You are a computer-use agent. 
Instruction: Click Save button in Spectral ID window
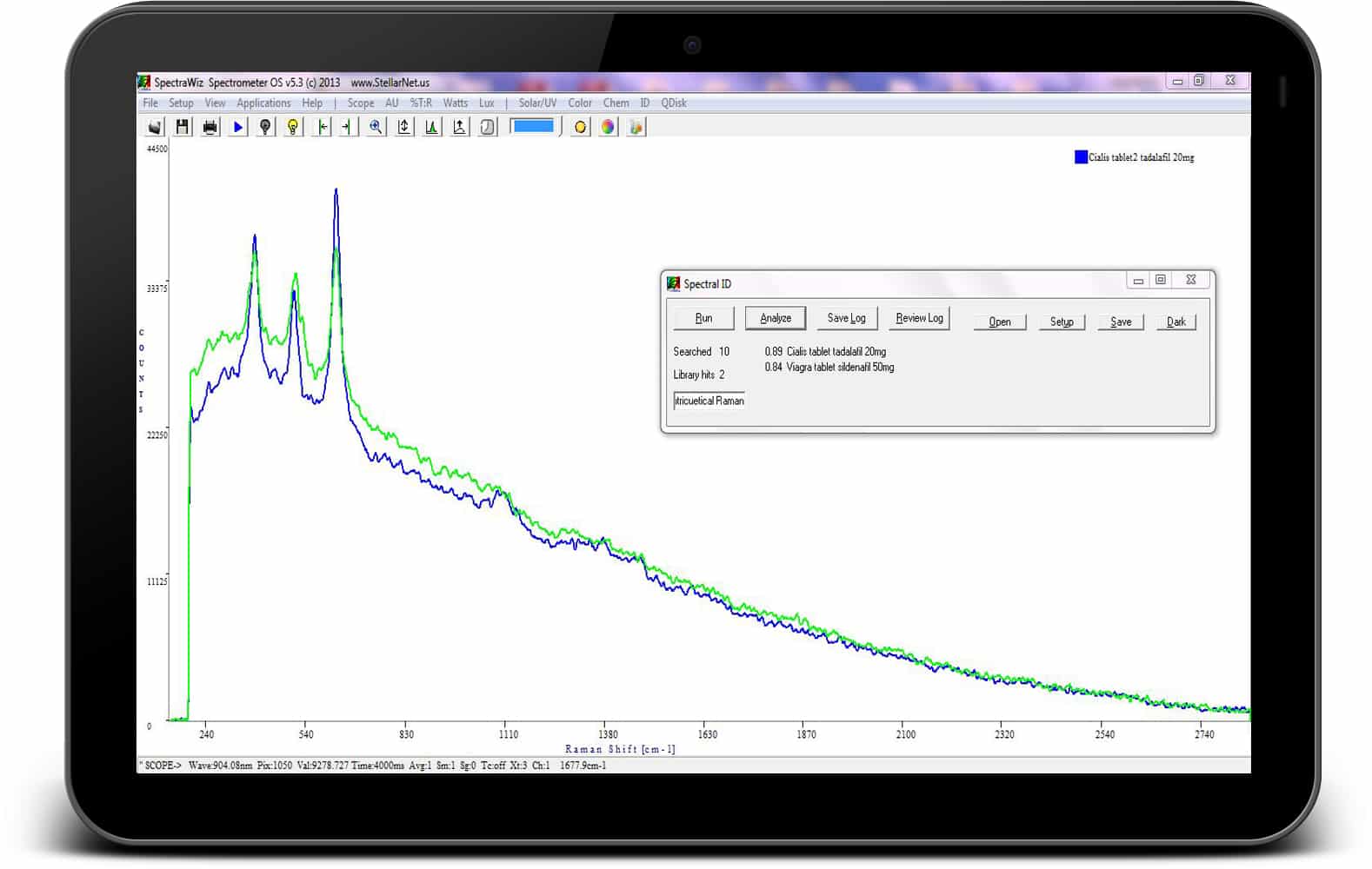point(1121,322)
